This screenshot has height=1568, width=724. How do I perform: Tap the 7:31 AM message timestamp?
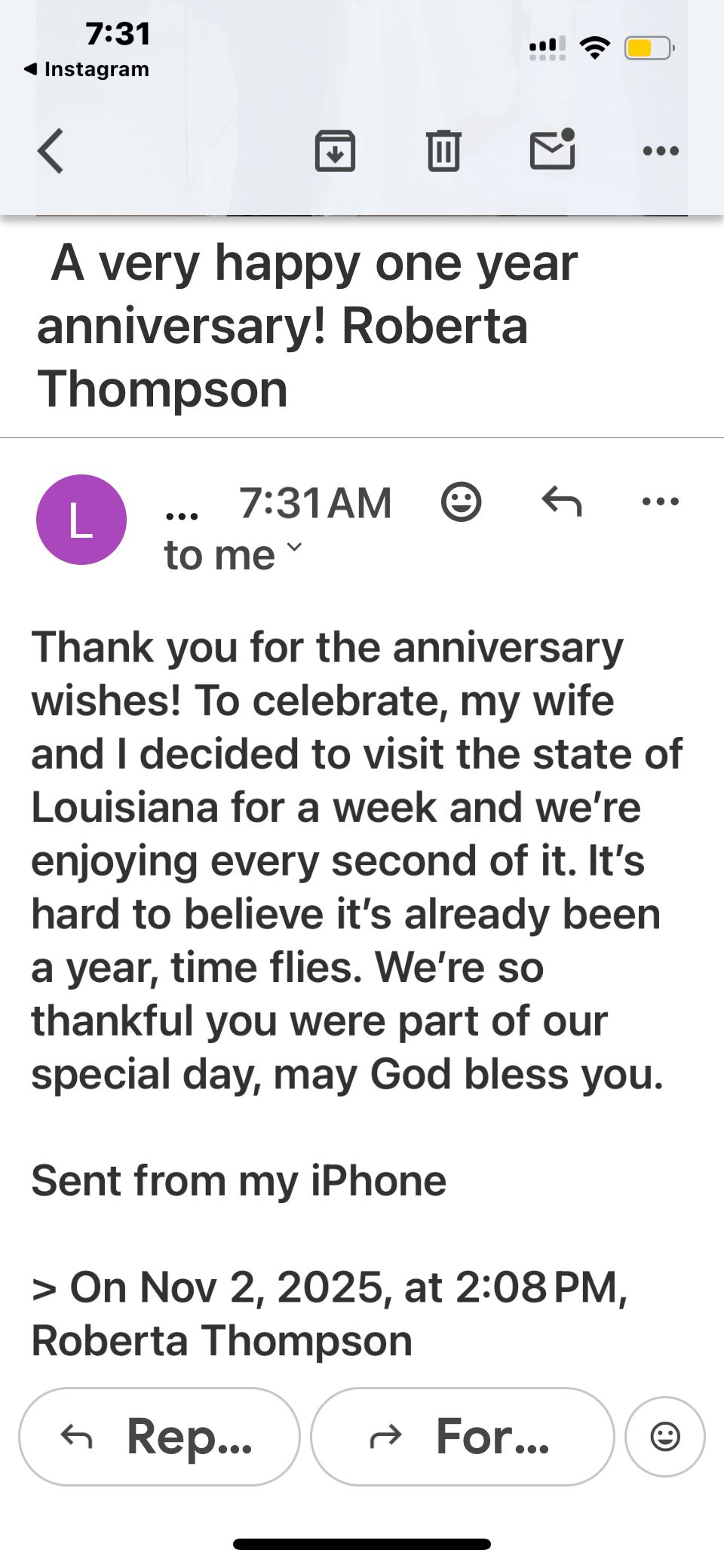pos(315,503)
